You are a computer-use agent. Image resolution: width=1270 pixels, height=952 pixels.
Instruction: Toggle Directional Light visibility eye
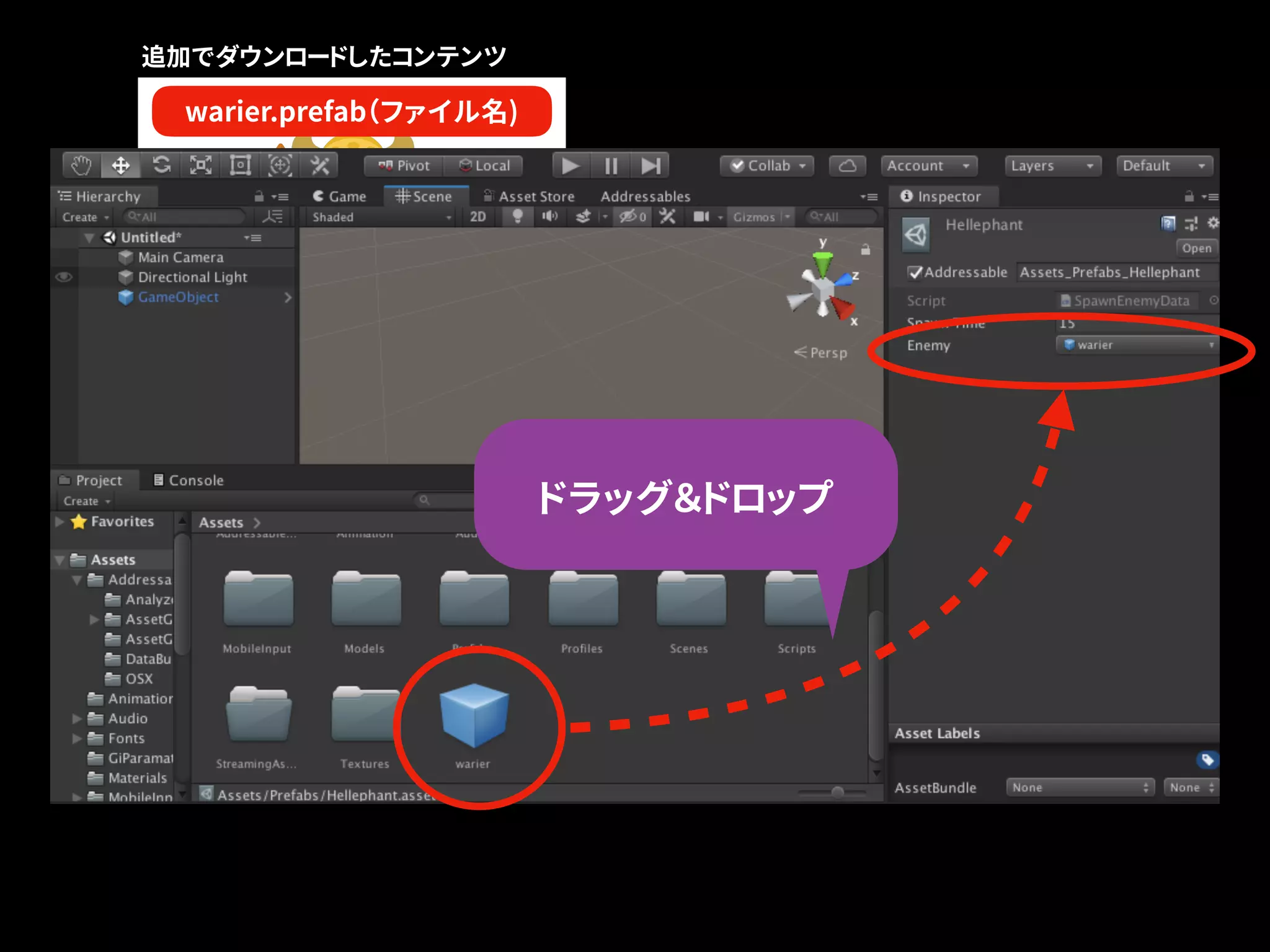tap(64, 277)
